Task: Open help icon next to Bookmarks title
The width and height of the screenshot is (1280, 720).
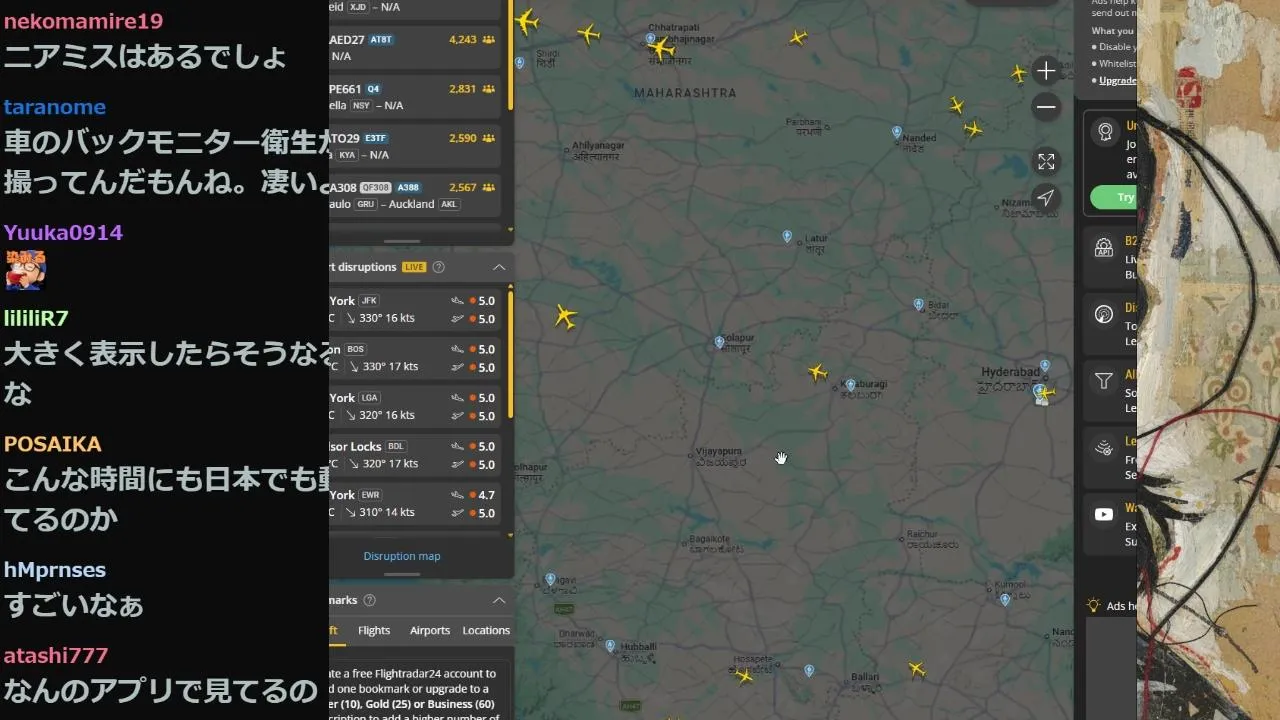Action: pos(369,600)
